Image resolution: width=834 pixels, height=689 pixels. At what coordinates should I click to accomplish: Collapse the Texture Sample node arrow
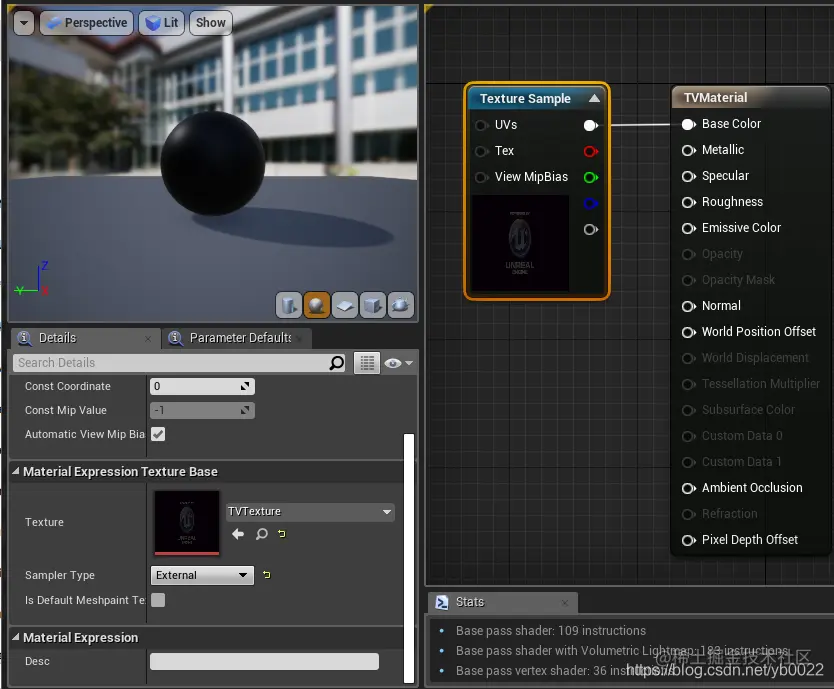(x=594, y=98)
